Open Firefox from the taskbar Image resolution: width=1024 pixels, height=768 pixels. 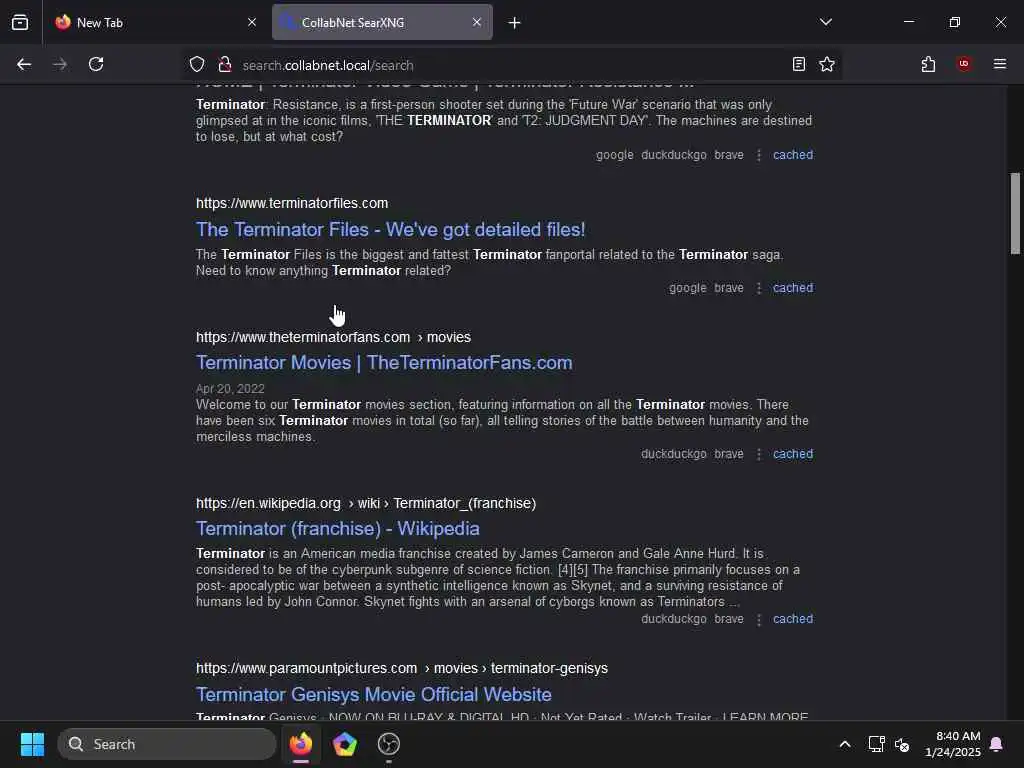coord(301,744)
